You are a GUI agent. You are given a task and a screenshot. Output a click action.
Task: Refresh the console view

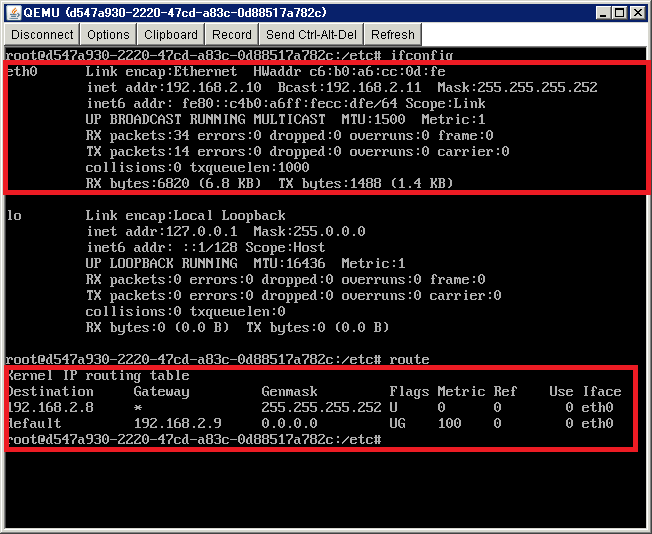click(x=393, y=35)
